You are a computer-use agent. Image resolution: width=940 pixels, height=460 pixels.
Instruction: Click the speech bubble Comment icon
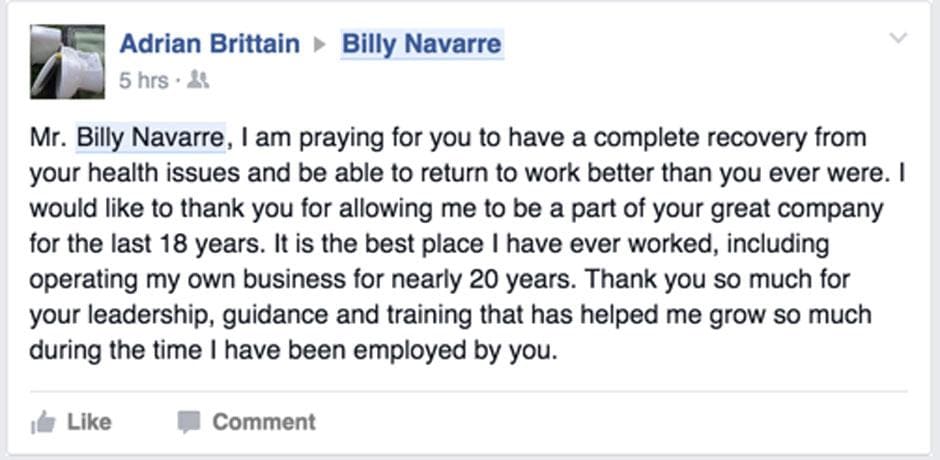click(x=188, y=422)
